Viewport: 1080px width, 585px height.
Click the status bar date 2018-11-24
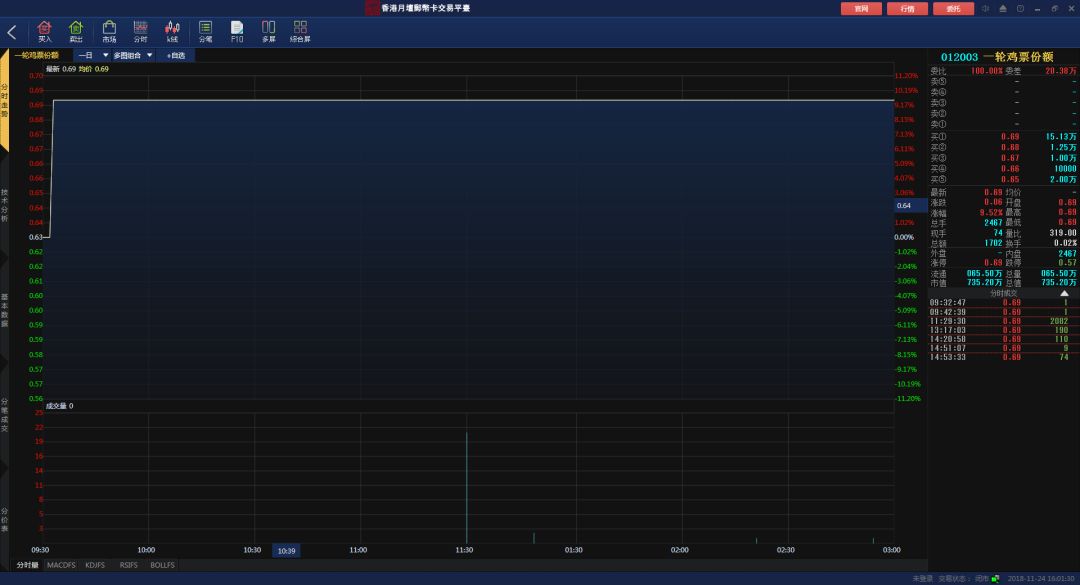1024,579
